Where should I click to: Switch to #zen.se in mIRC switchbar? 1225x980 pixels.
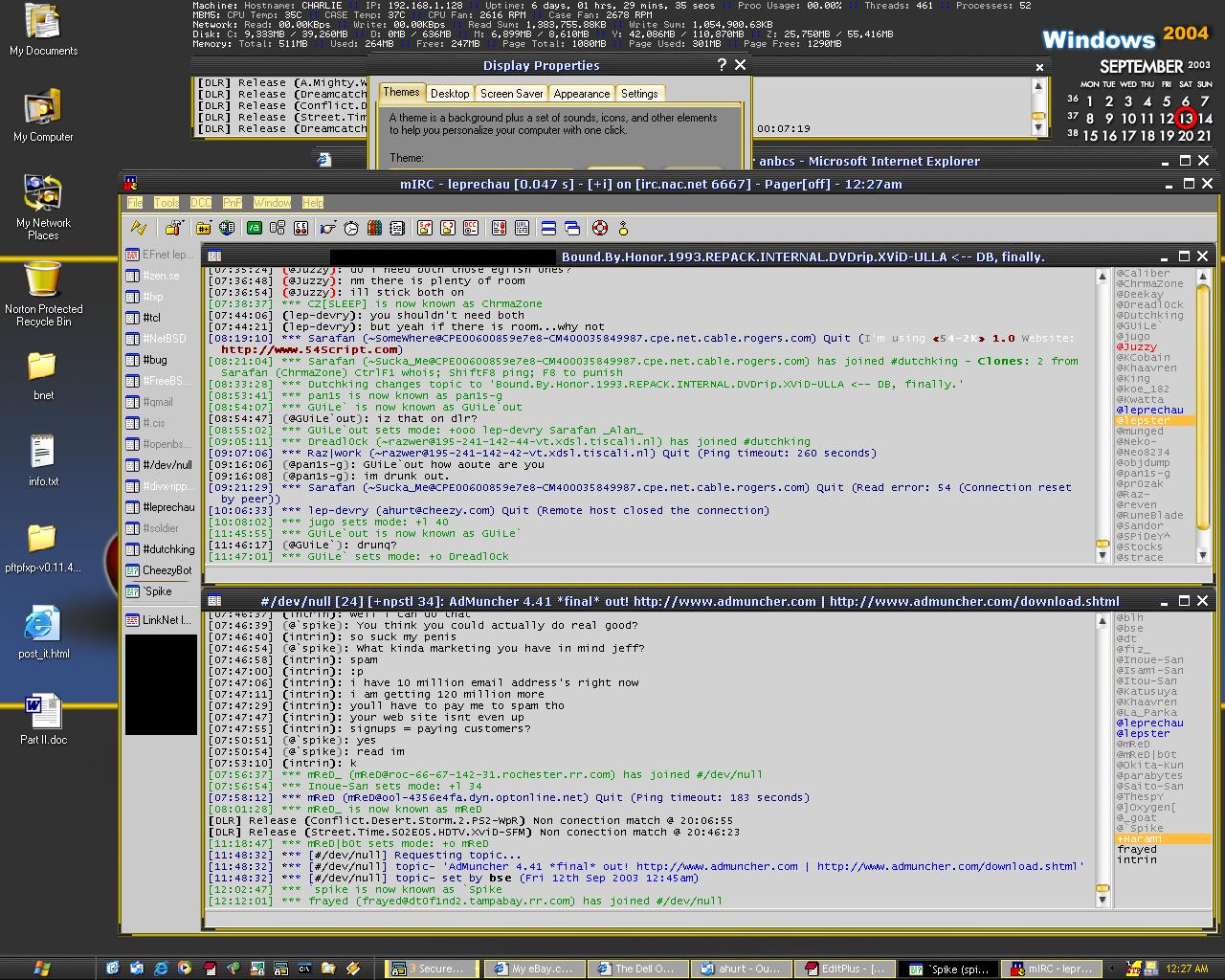click(x=161, y=276)
